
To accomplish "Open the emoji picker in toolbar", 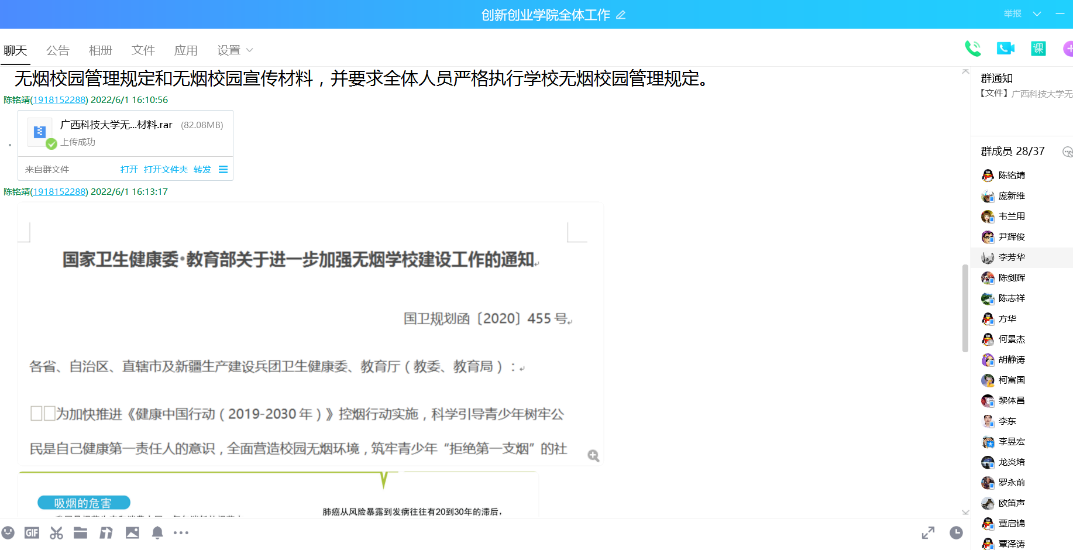I will [x=8, y=533].
